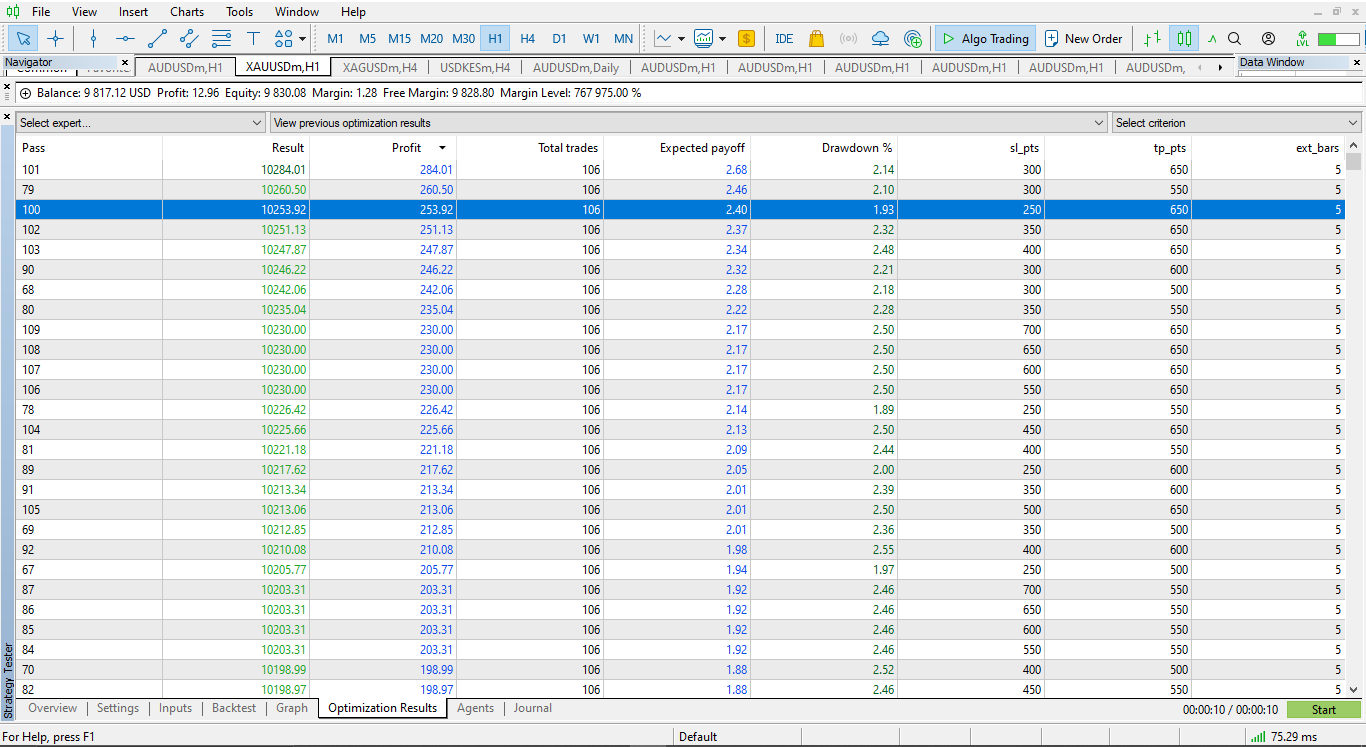Image resolution: width=1366 pixels, height=747 pixels.
Task: Select the Vertical Line drawing tool
Action: [x=94, y=38]
